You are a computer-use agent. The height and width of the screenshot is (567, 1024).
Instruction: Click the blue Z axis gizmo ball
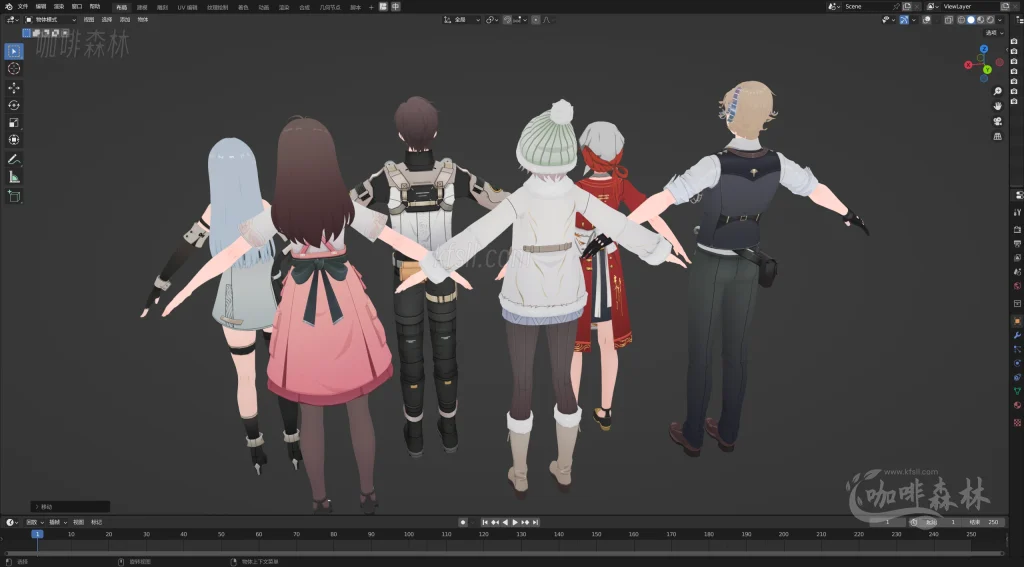pyautogui.click(x=984, y=49)
